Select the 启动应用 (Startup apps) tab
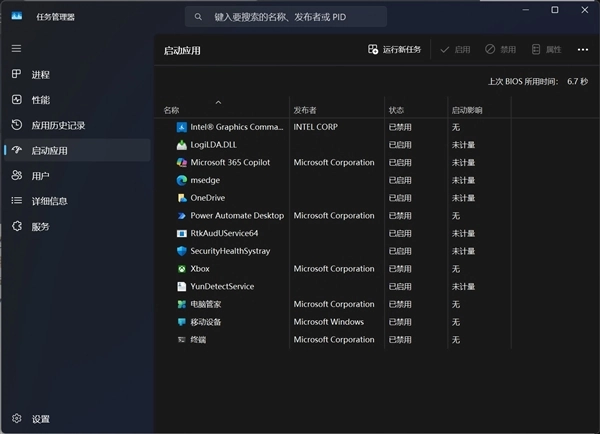This screenshot has width=600, height=434. coord(50,151)
